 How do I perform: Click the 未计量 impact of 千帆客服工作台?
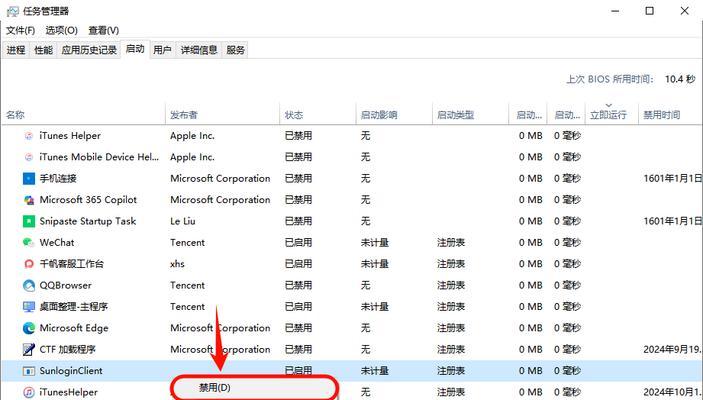tap(375, 264)
